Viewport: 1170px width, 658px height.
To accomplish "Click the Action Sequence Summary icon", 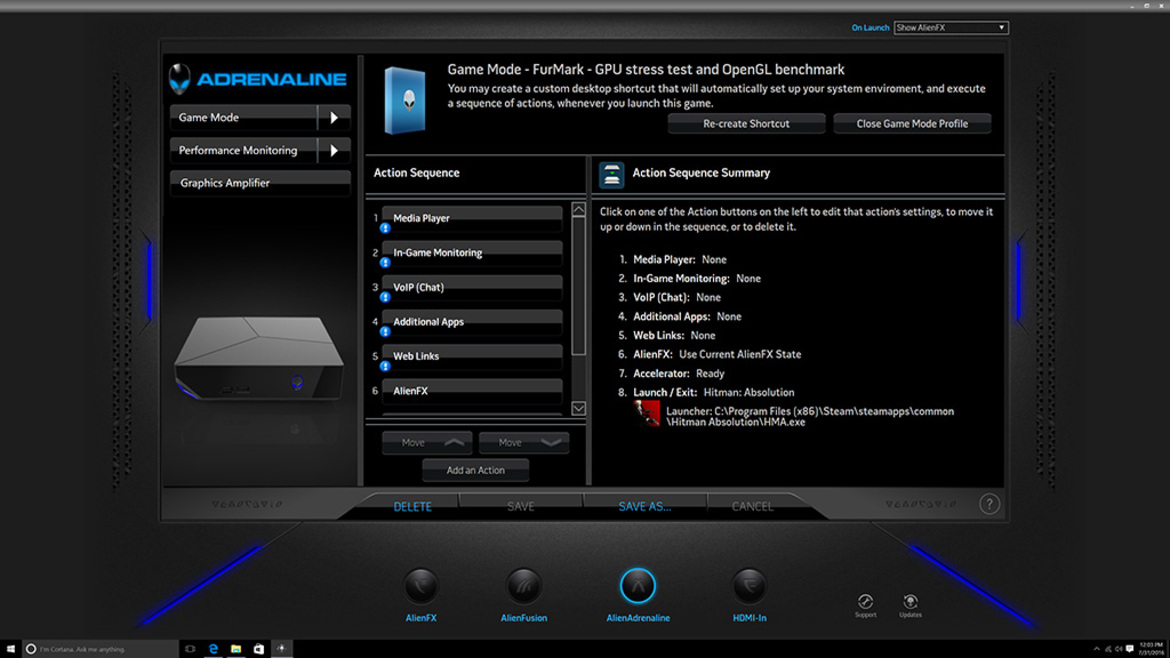I will [x=611, y=175].
